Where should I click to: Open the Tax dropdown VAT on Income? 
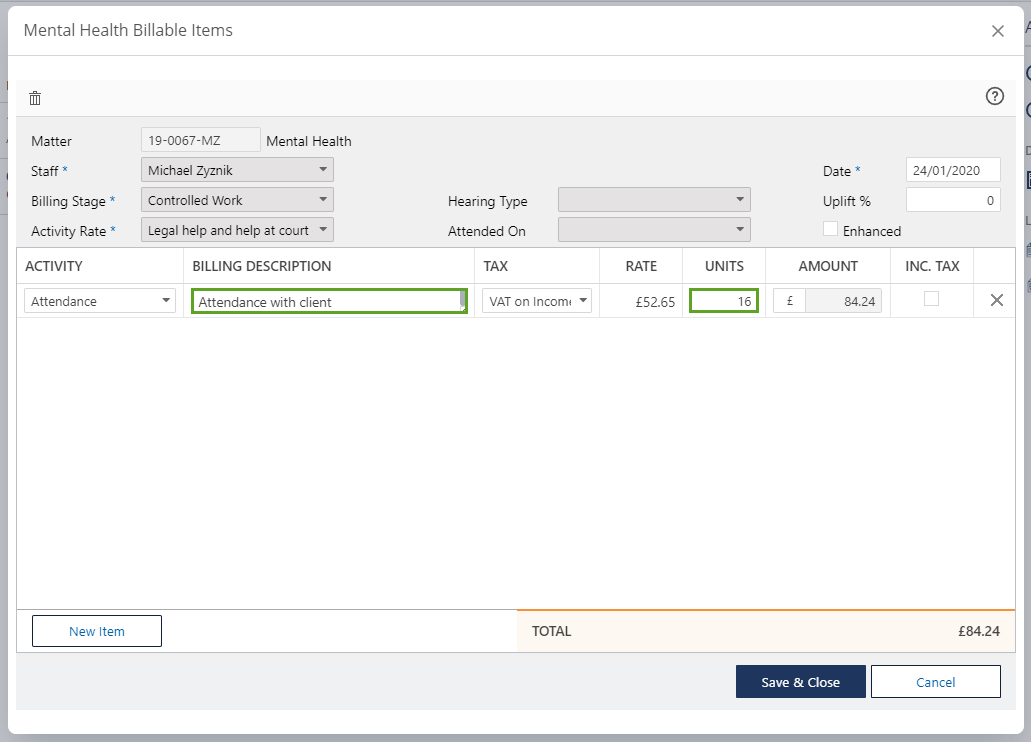point(537,301)
